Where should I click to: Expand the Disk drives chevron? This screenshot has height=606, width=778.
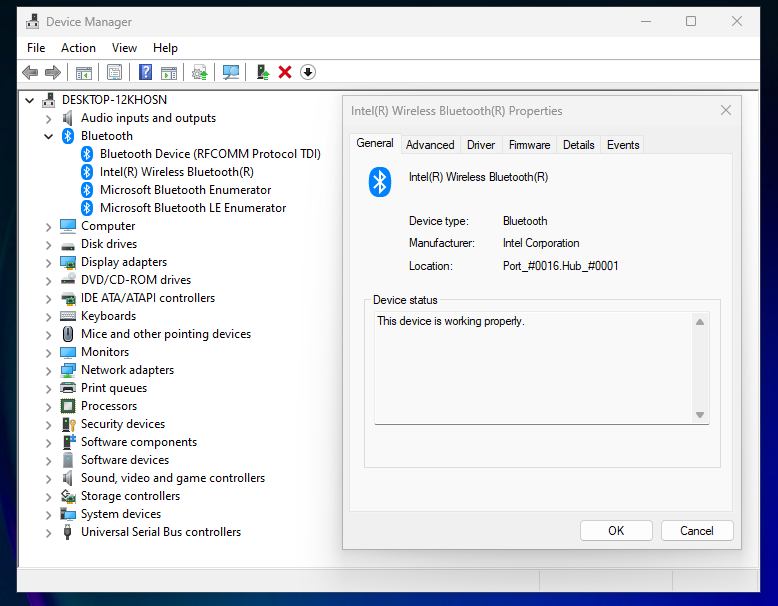click(x=49, y=245)
